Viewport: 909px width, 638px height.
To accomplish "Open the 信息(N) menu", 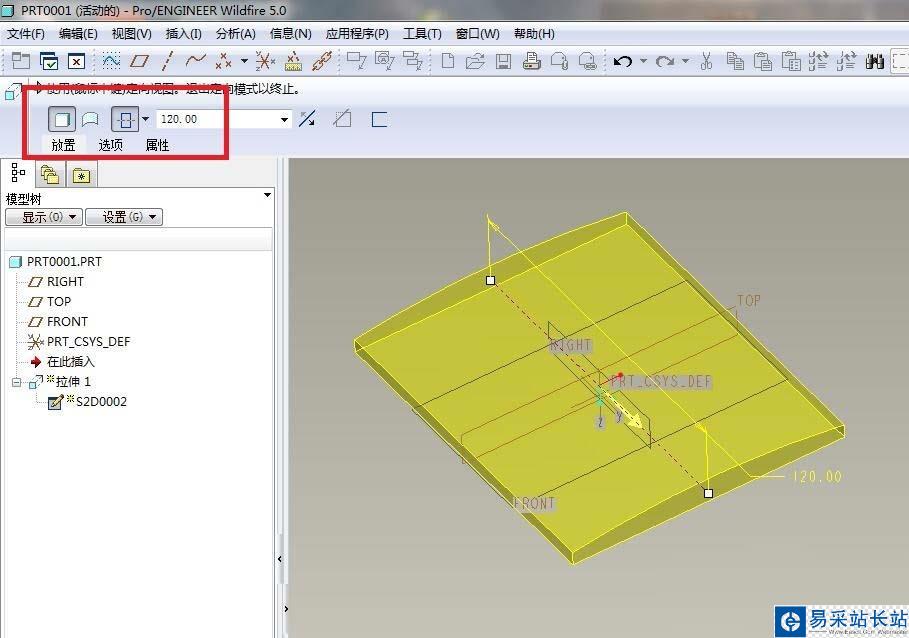I will pos(290,34).
